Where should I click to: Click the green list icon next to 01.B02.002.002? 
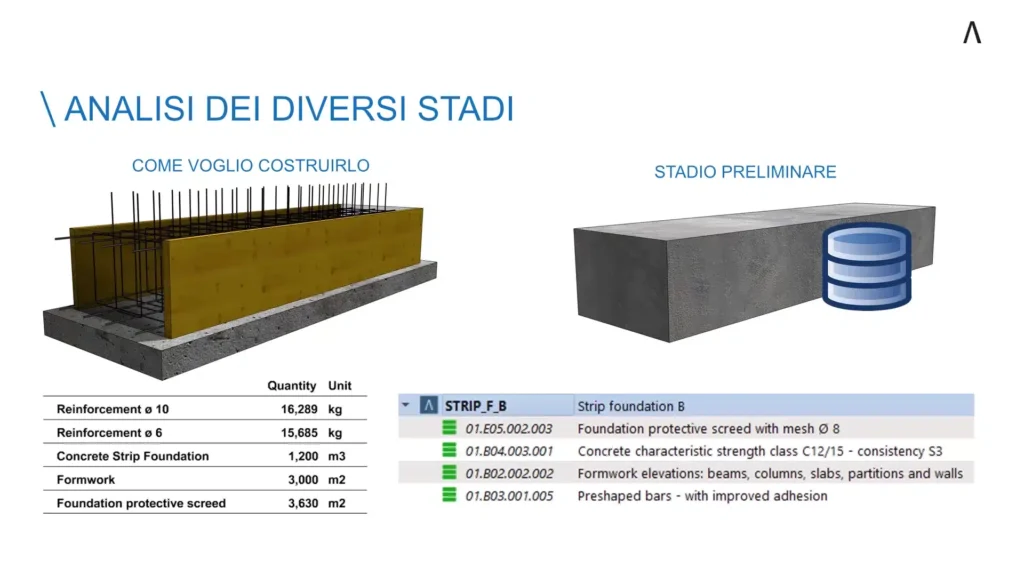[447, 473]
